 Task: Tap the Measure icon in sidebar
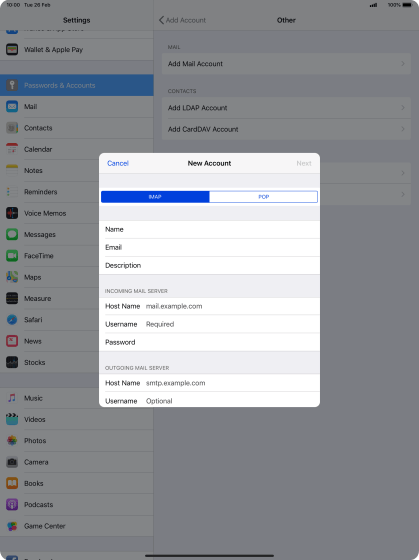pos(12,298)
